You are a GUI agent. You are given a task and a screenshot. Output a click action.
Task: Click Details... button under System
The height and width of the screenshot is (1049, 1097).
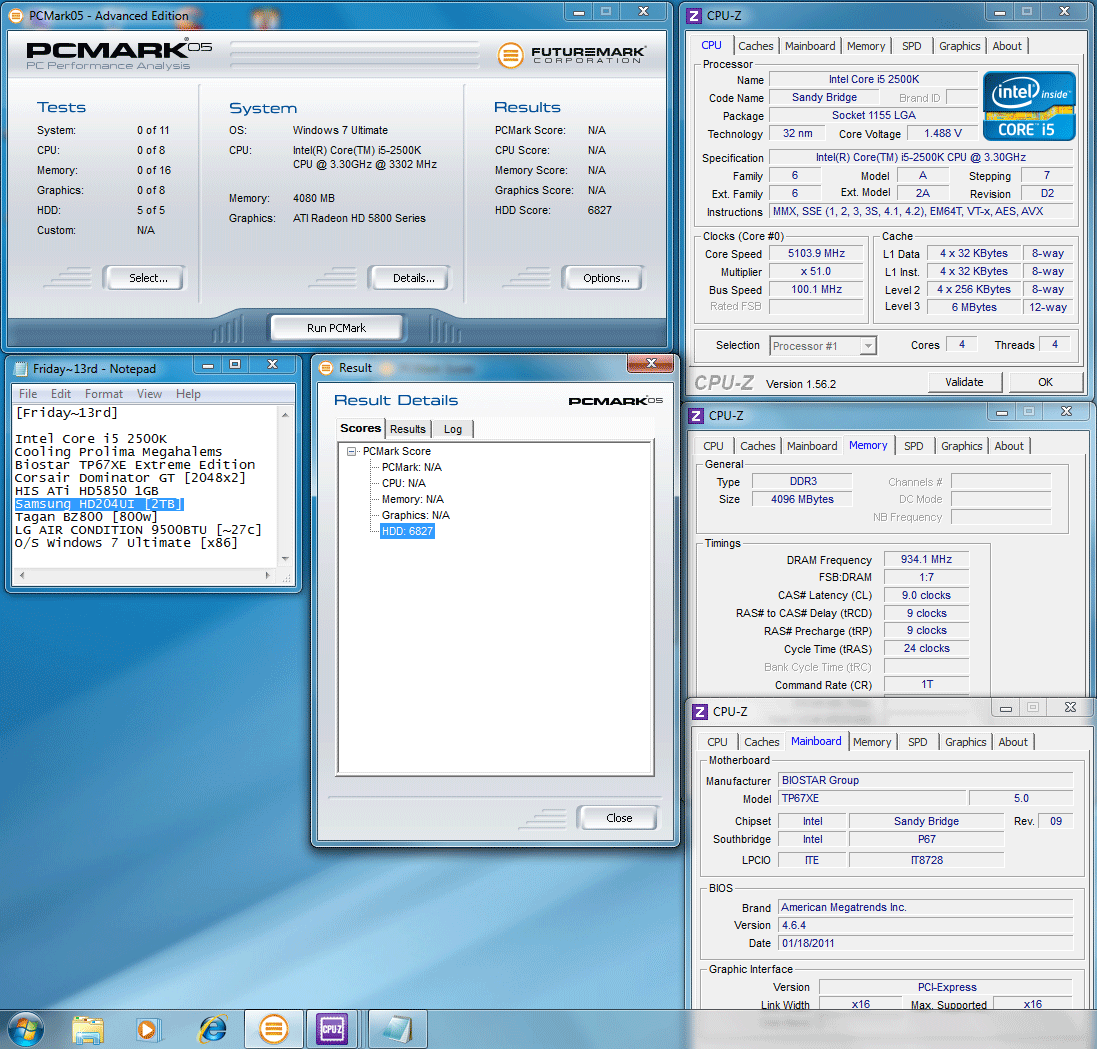(413, 278)
